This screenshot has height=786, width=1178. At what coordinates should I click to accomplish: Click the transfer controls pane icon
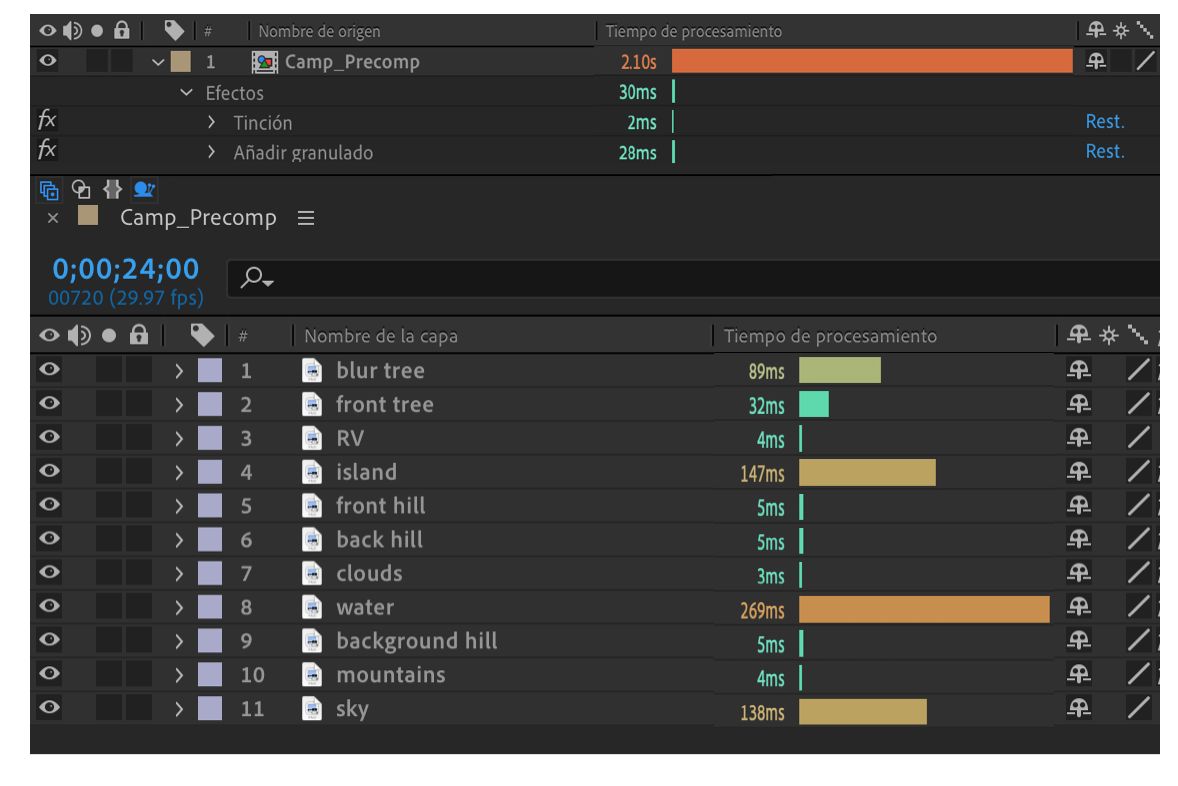(x=79, y=190)
